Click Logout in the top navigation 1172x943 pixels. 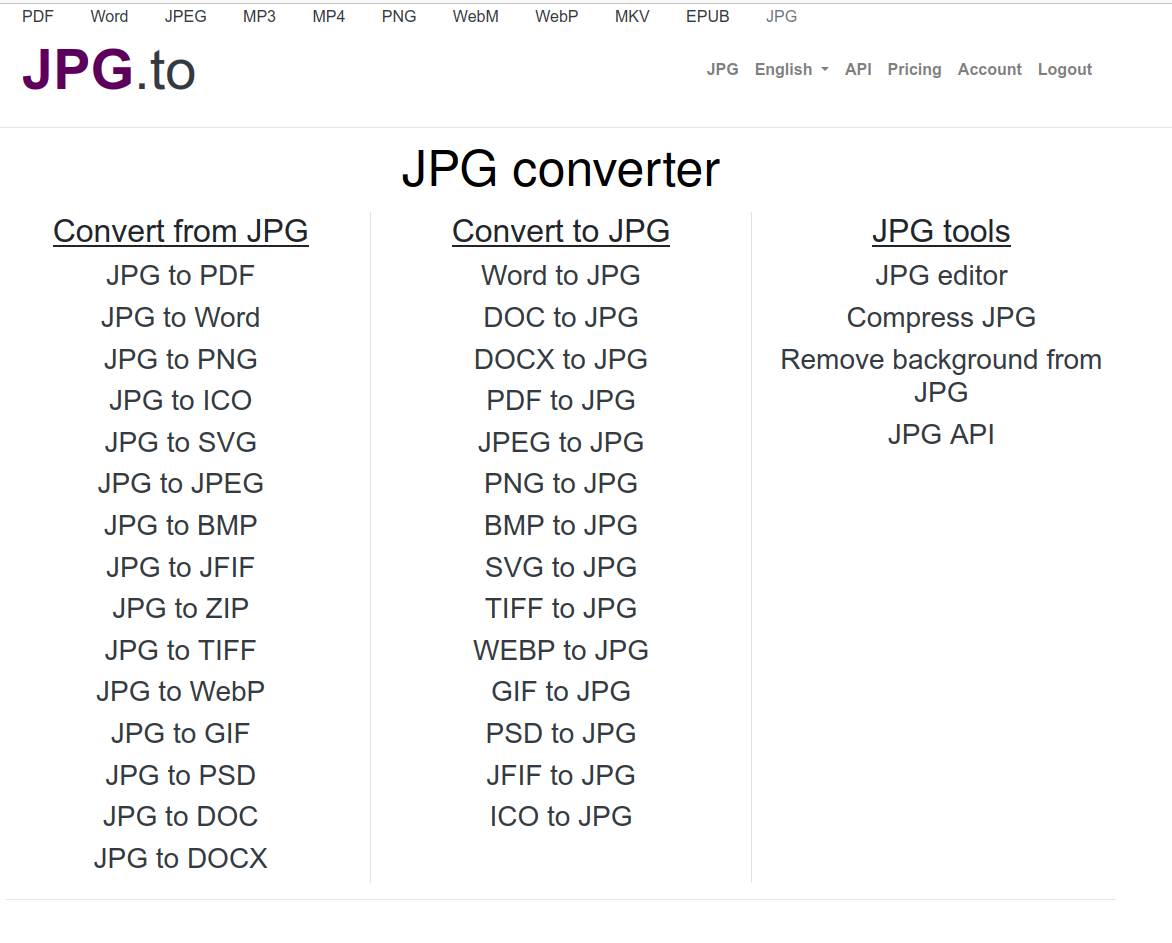1064,69
